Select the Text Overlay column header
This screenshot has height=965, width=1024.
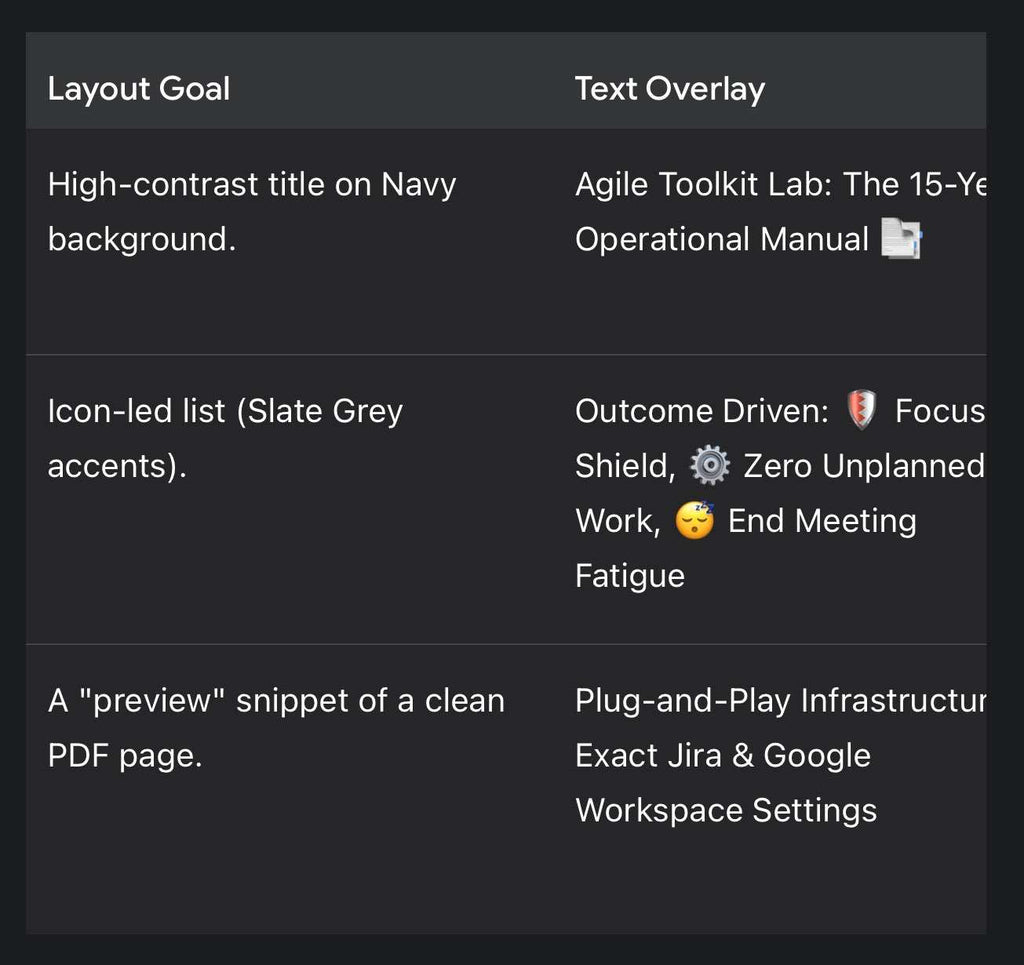pos(670,88)
